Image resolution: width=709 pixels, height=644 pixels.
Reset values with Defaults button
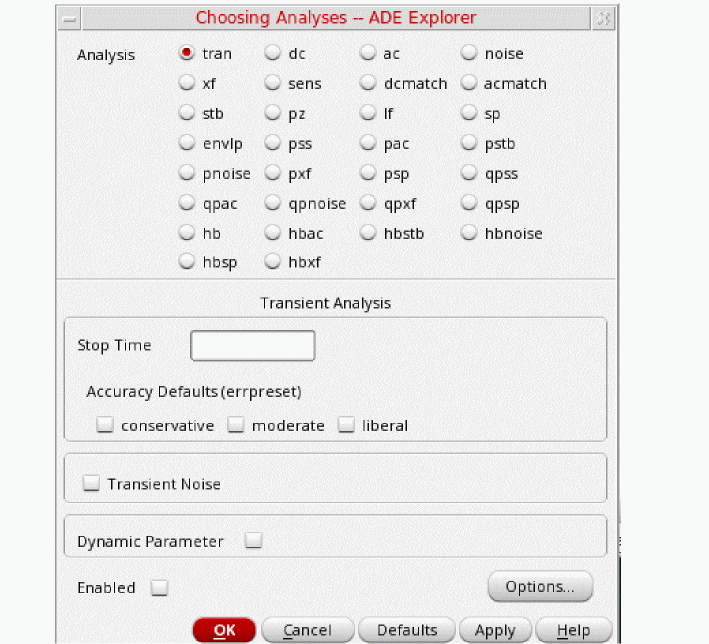[407, 630]
